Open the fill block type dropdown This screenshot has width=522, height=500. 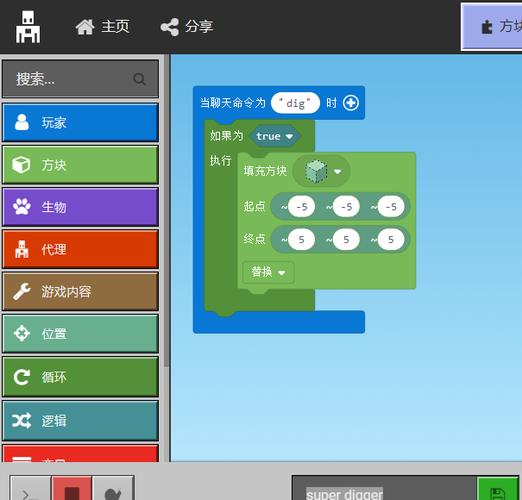point(321,171)
